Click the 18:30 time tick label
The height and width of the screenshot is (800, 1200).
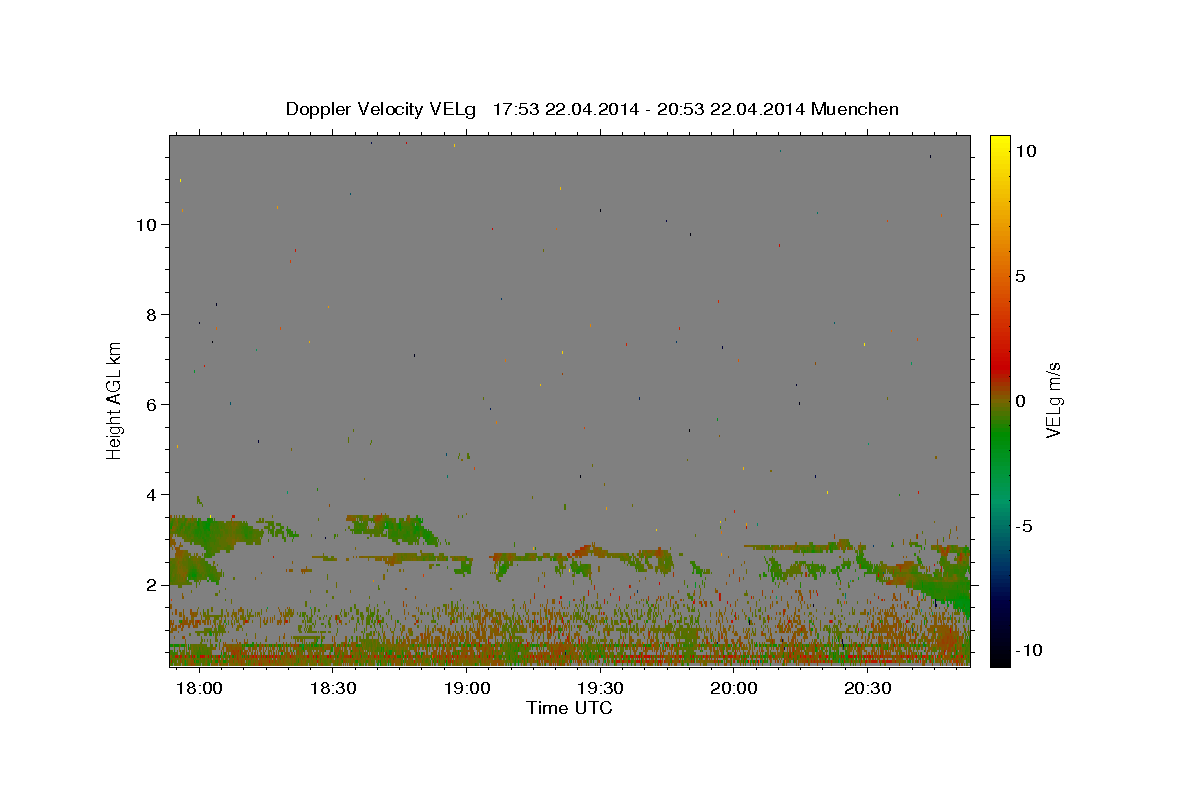(x=333, y=689)
